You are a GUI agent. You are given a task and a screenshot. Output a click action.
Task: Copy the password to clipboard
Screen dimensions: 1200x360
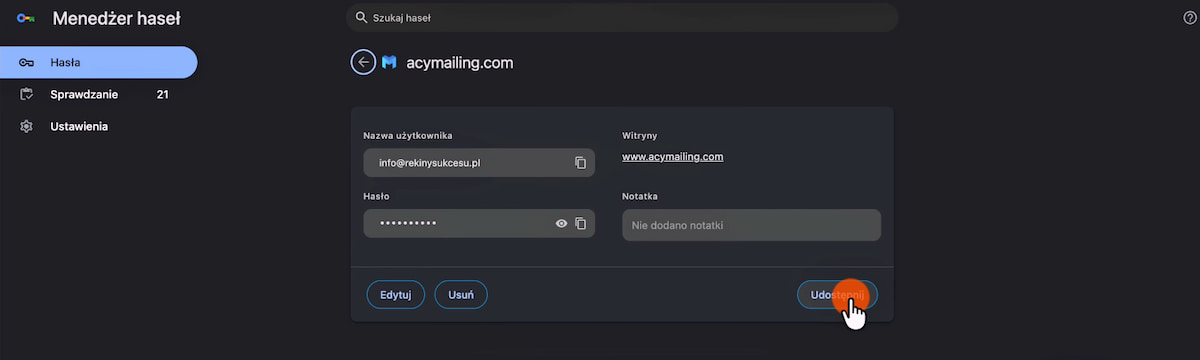(580, 223)
